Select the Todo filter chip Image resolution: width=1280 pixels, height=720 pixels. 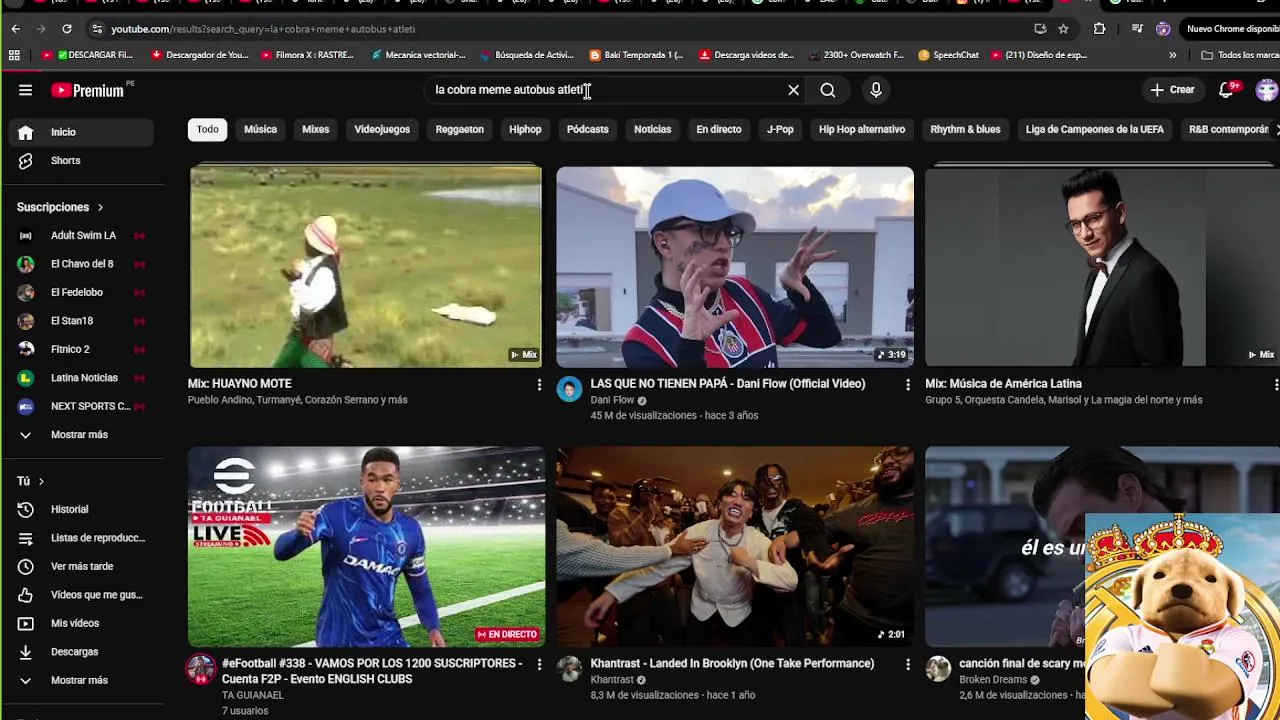tap(207, 129)
